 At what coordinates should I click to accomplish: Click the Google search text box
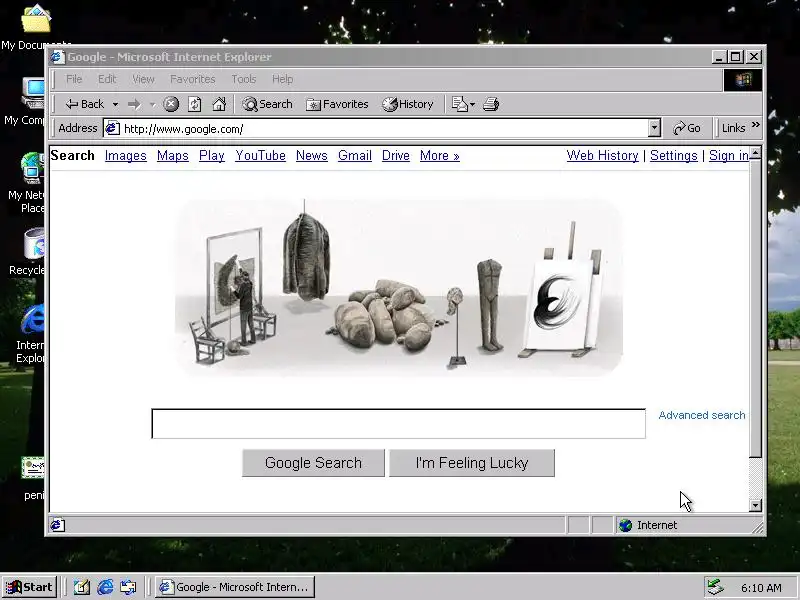pos(398,423)
